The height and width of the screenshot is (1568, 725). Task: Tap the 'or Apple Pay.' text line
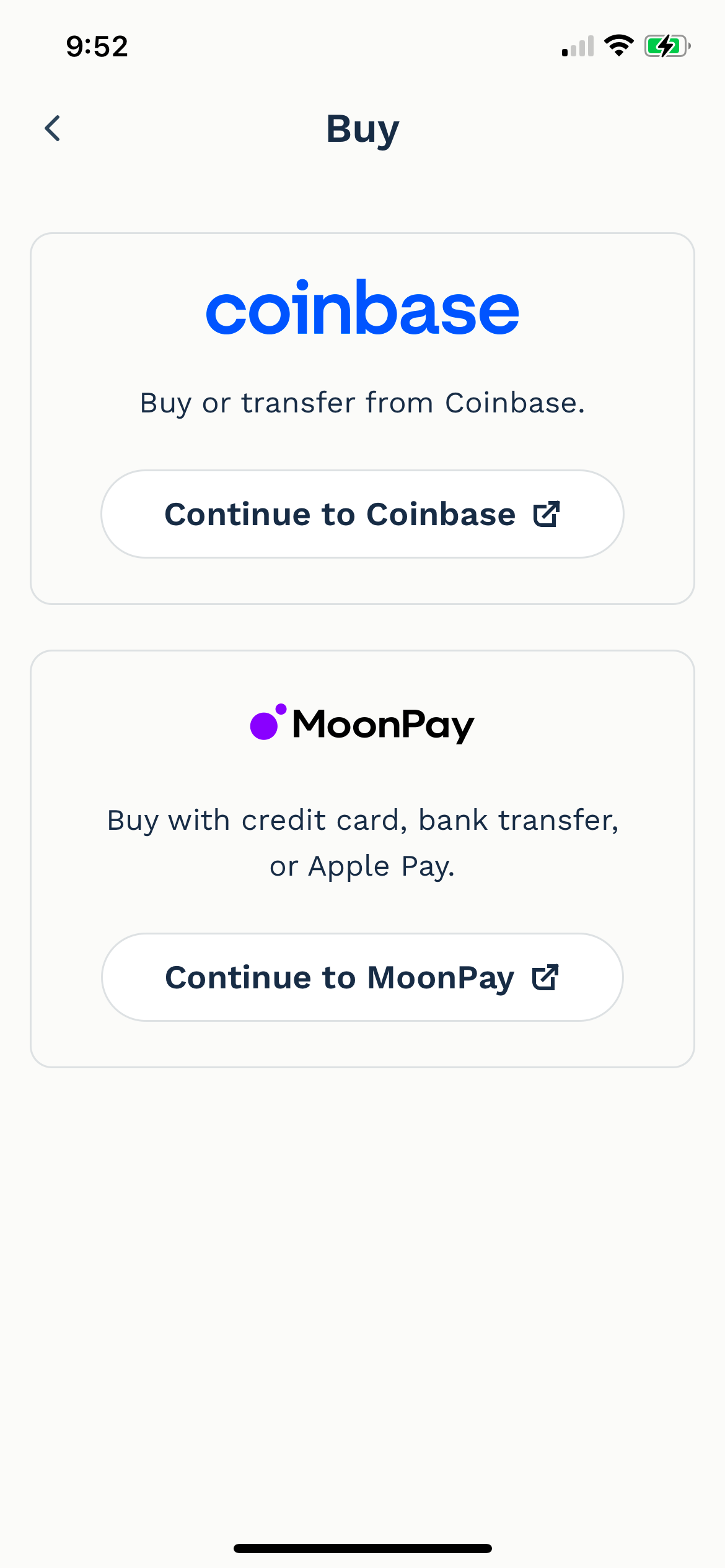tap(362, 866)
